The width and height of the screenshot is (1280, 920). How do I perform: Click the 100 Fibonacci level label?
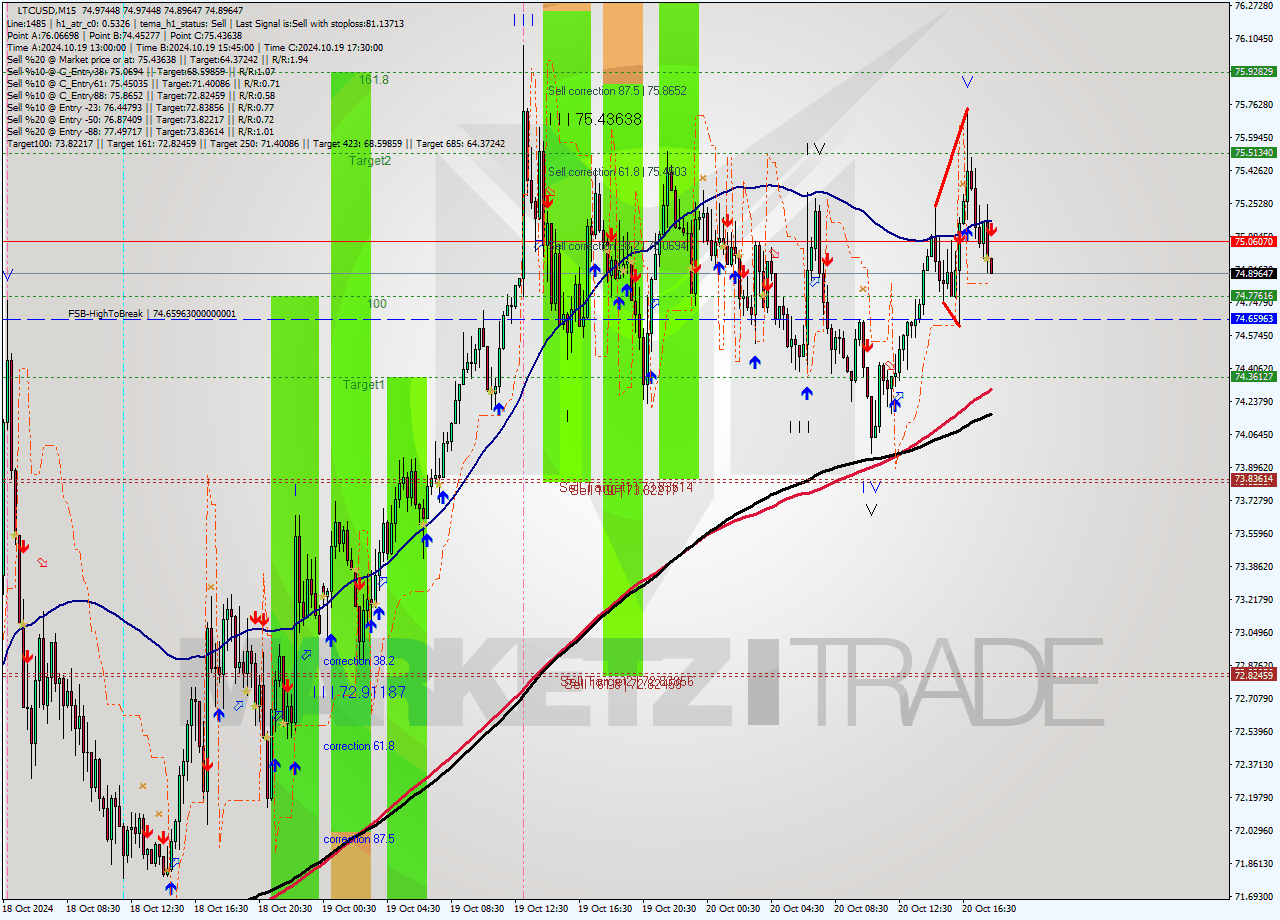377,304
